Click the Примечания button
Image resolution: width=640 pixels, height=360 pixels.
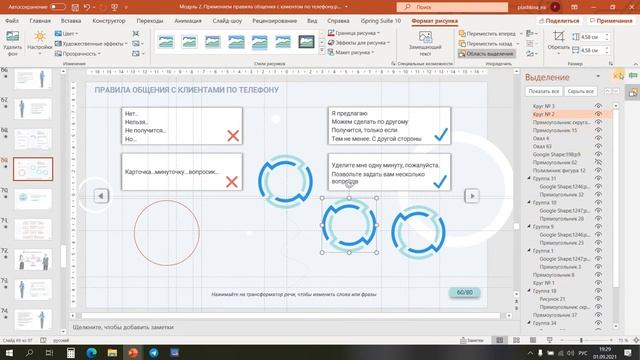click(611, 21)
